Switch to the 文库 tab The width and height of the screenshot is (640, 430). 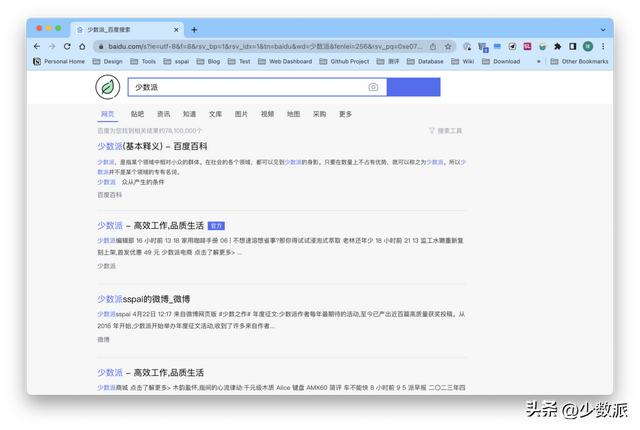216,114
